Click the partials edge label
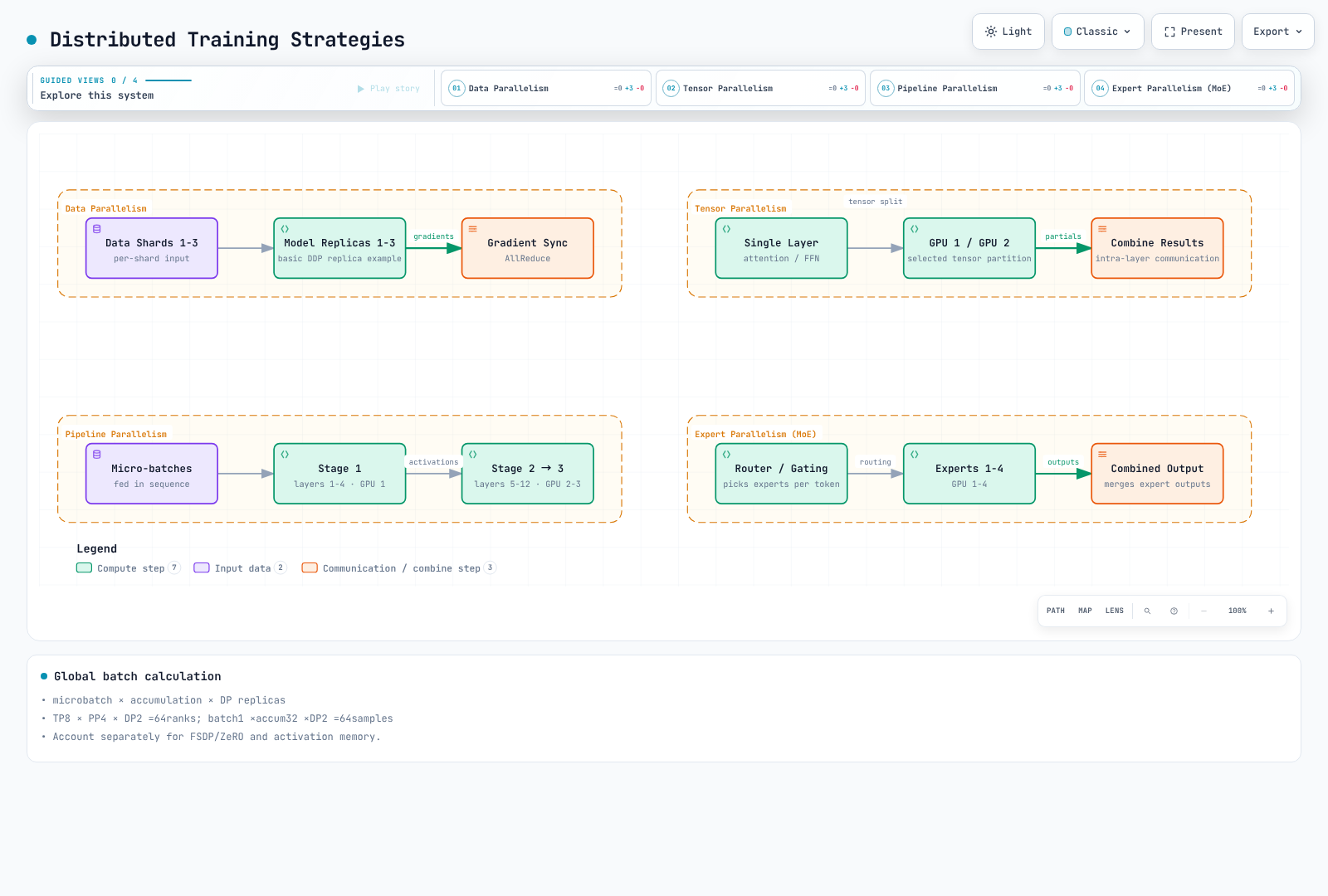 1063,236
